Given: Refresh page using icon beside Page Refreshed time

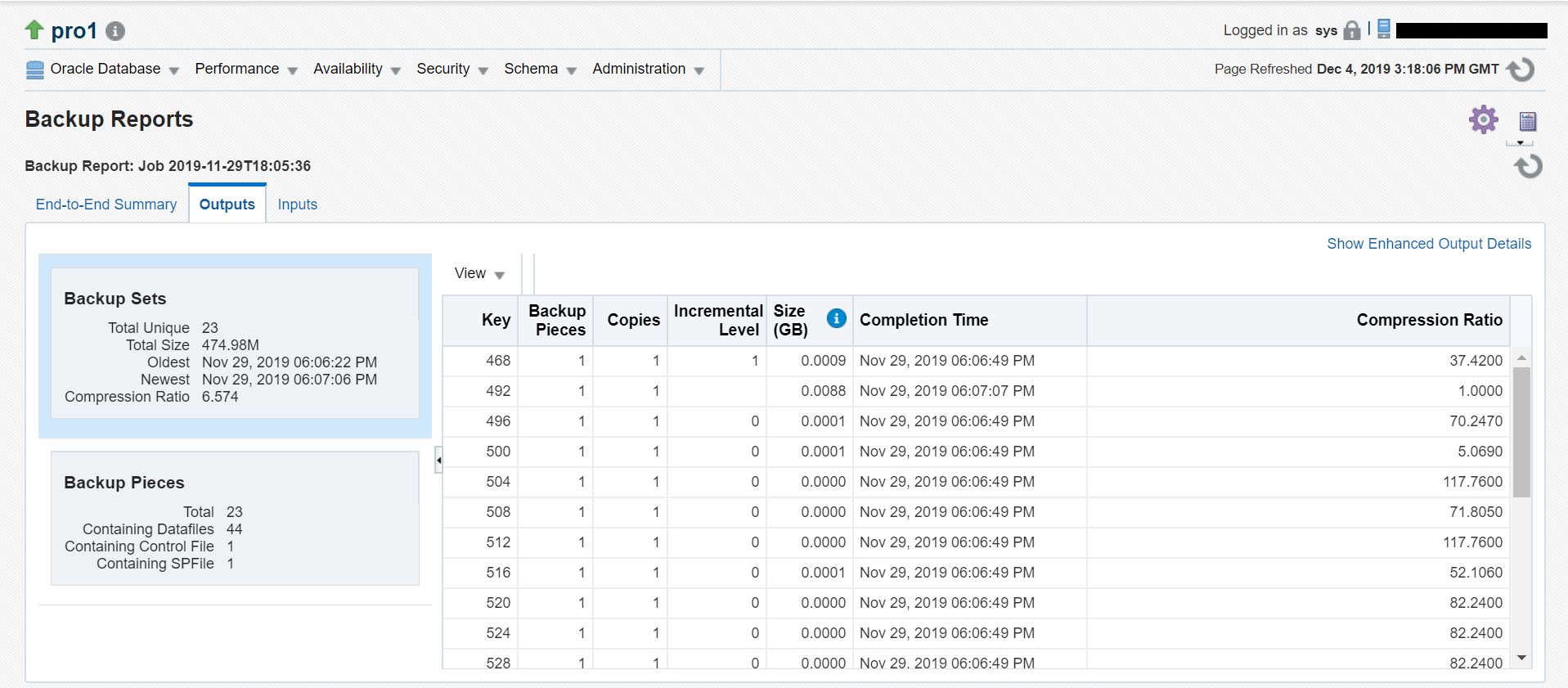Looking at the screenshot, I should click(x=1521, y=70).
